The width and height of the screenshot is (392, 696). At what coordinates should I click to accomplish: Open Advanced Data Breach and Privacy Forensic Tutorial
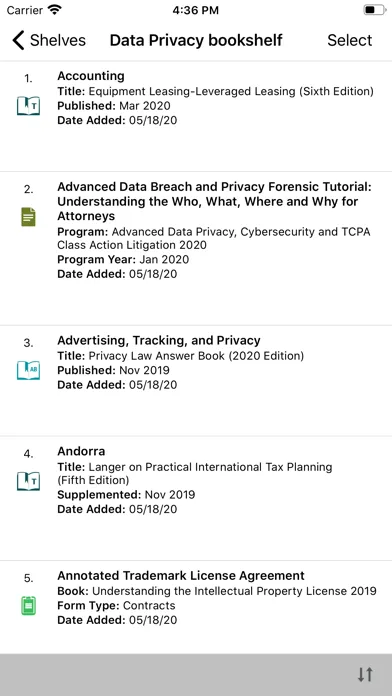click(196, 249)
